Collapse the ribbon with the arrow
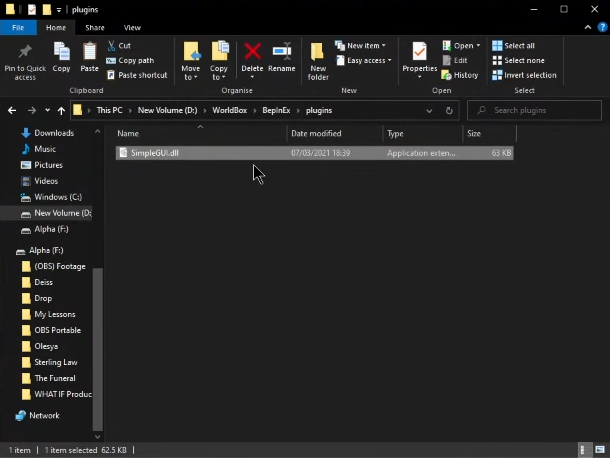The image size is (610, 458). coord(588,27)
